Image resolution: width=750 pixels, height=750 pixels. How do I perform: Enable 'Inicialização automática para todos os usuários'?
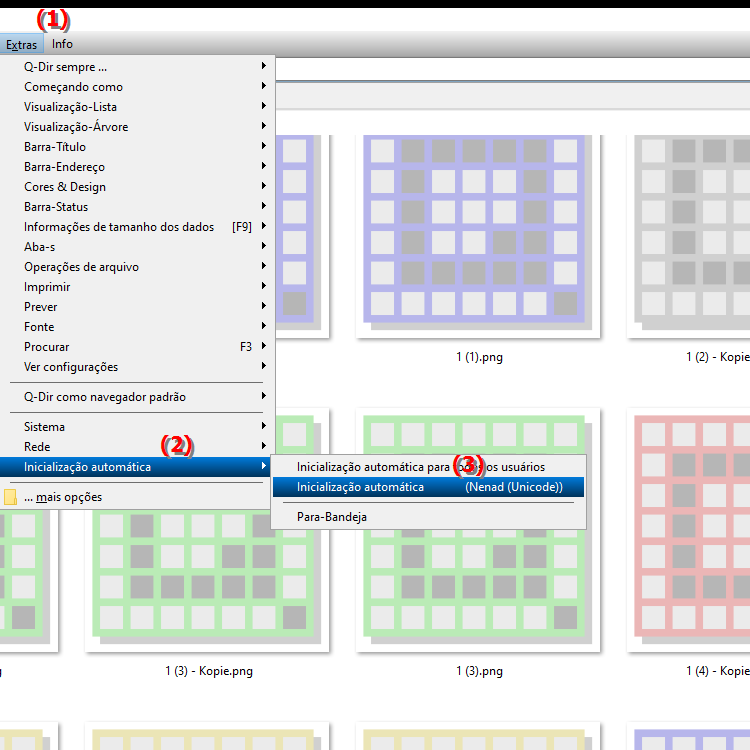pos(429,467)
